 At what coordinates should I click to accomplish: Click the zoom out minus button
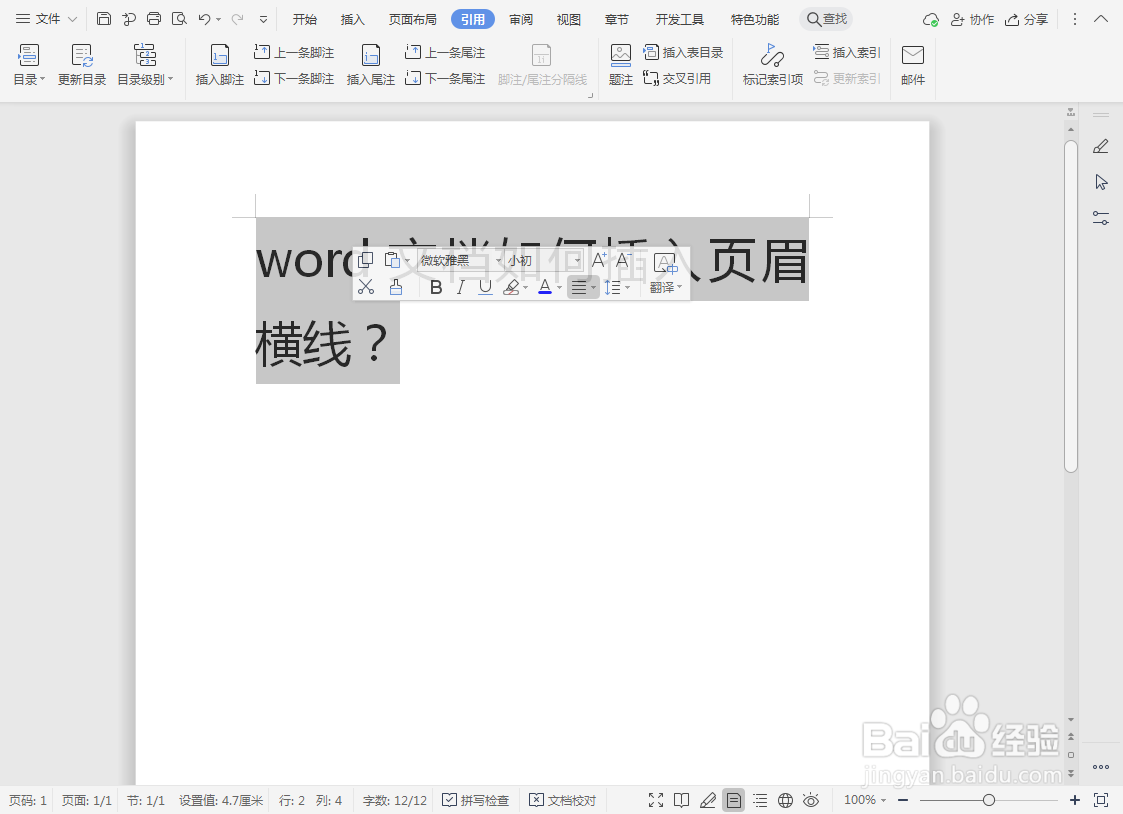tap(903, 800)
